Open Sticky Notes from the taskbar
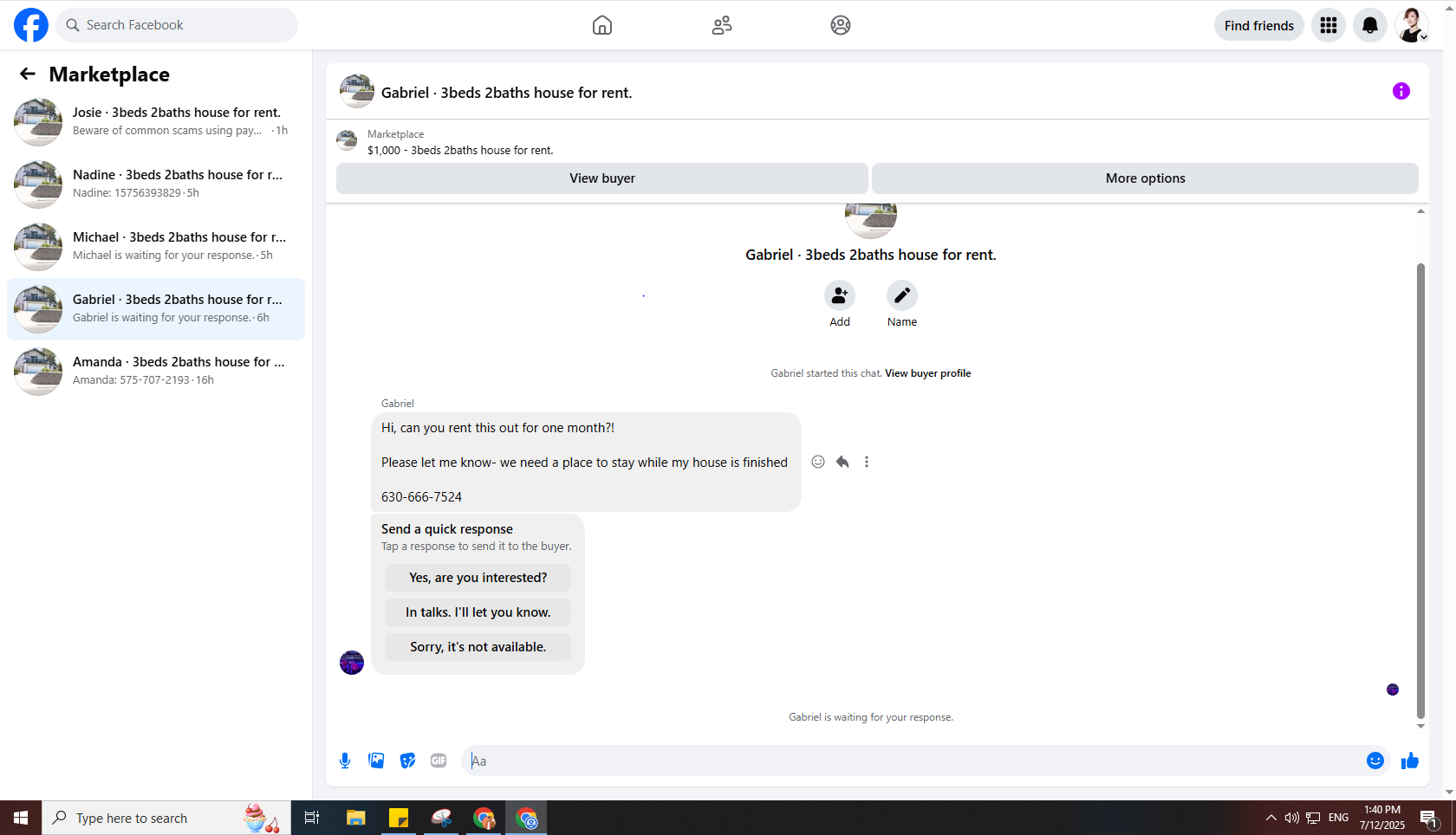 pyautogui.click(x=399, y=818)
